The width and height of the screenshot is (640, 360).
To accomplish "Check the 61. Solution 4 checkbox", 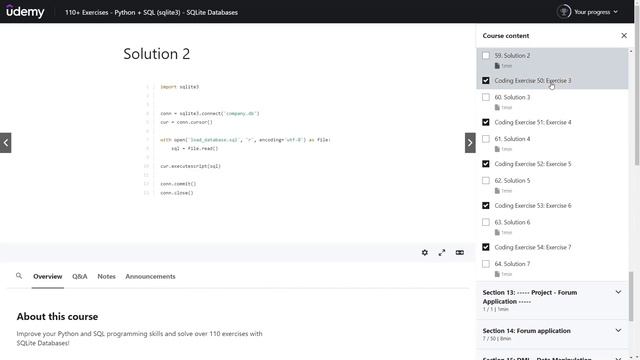I will [486, 139].
